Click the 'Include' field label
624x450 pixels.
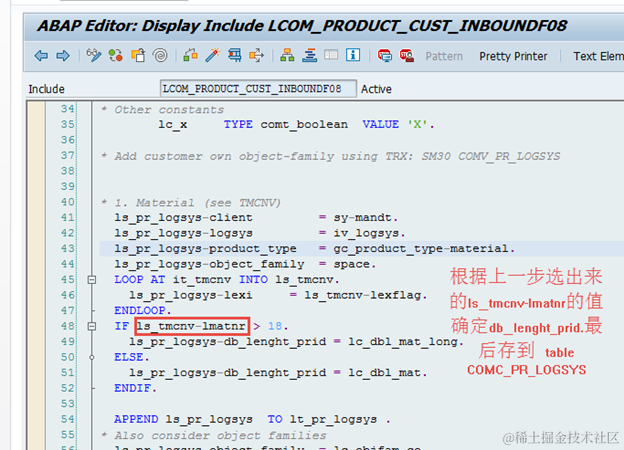(x=46, y=89)
